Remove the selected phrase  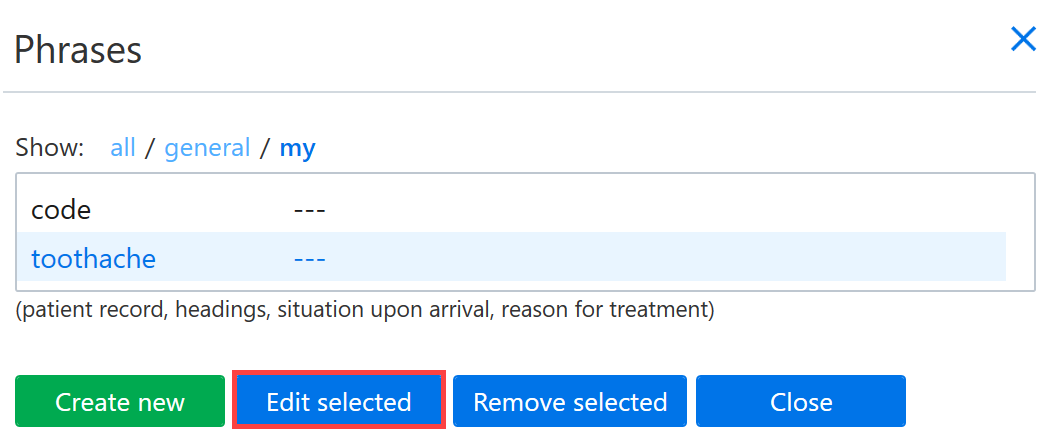[x=570, y=401]
